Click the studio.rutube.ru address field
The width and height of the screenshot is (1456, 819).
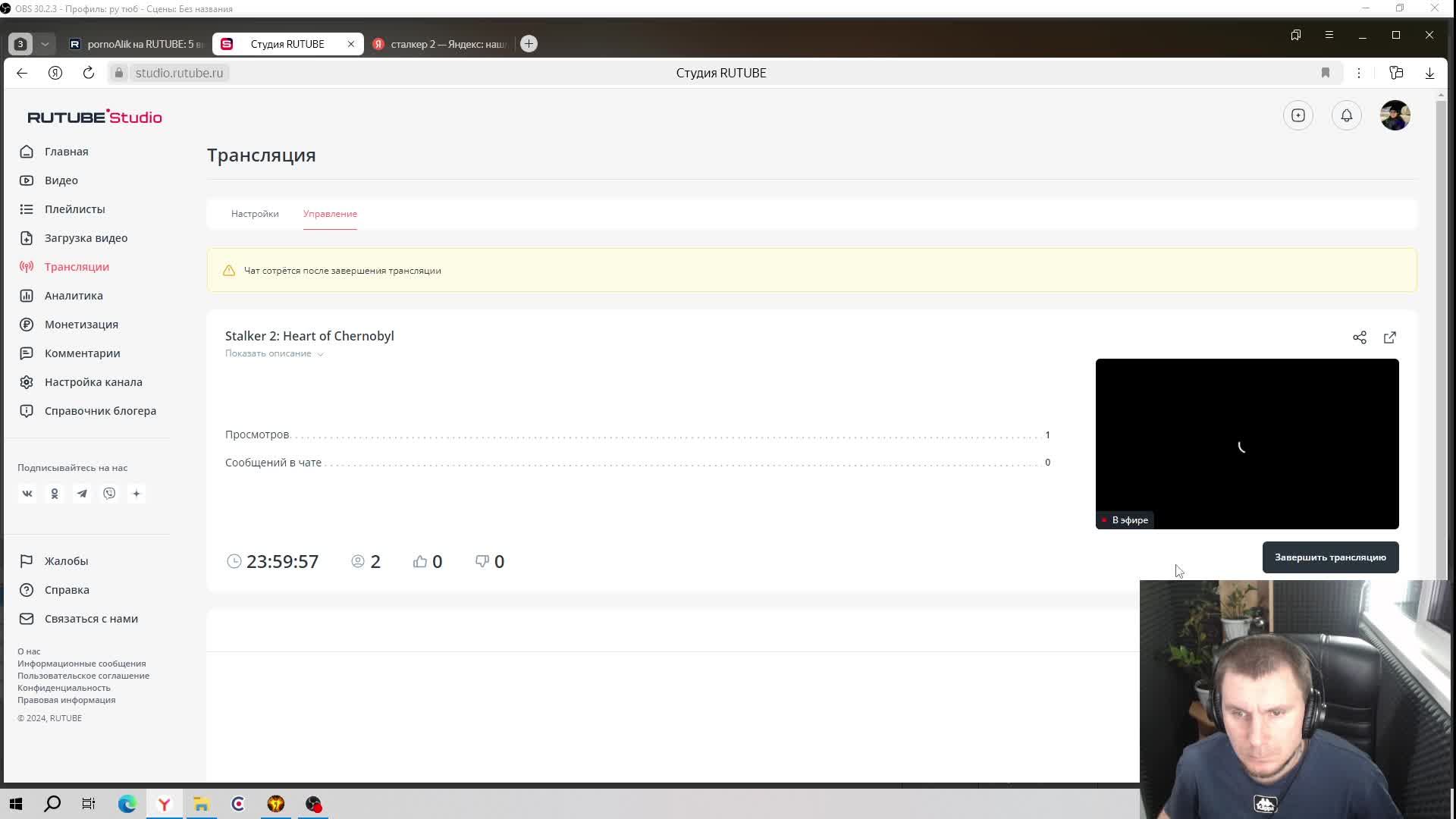coord(179,73)
